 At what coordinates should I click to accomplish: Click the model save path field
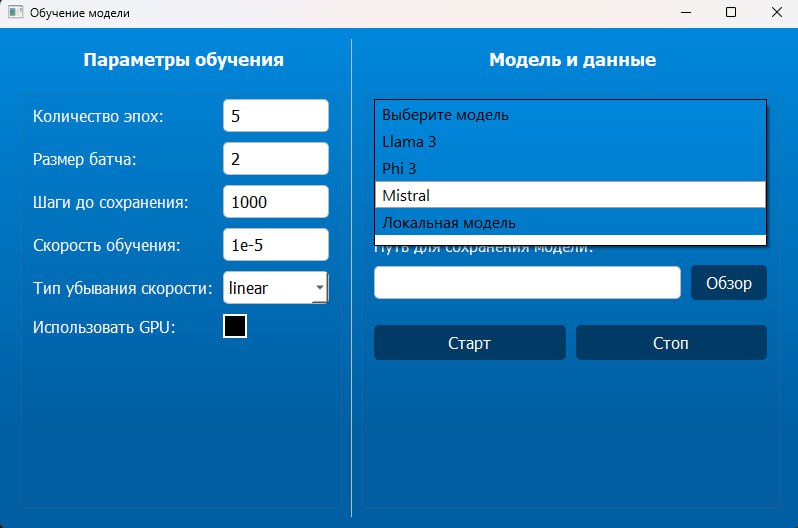527,283
